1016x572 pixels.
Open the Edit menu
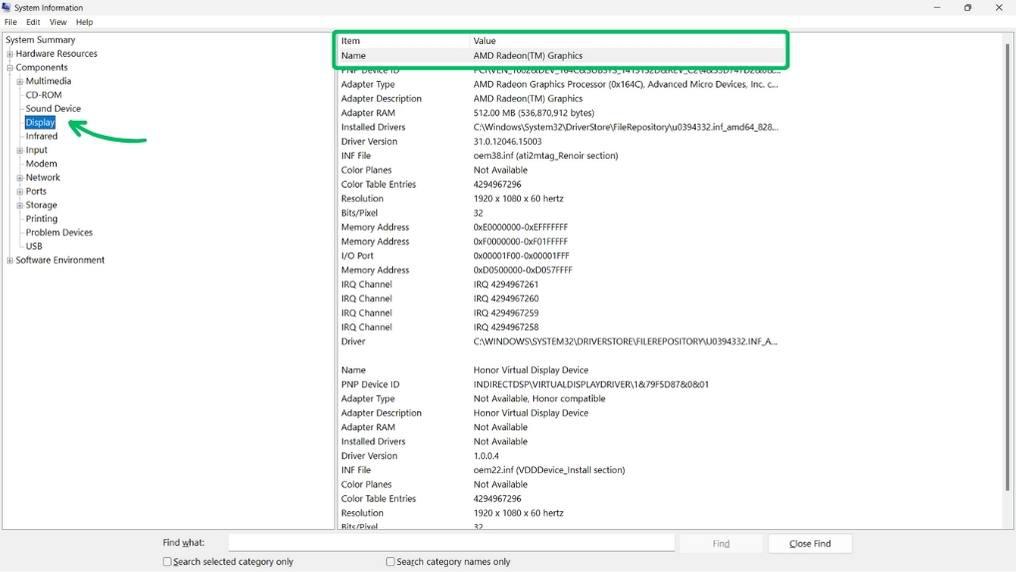coord(33,22)
